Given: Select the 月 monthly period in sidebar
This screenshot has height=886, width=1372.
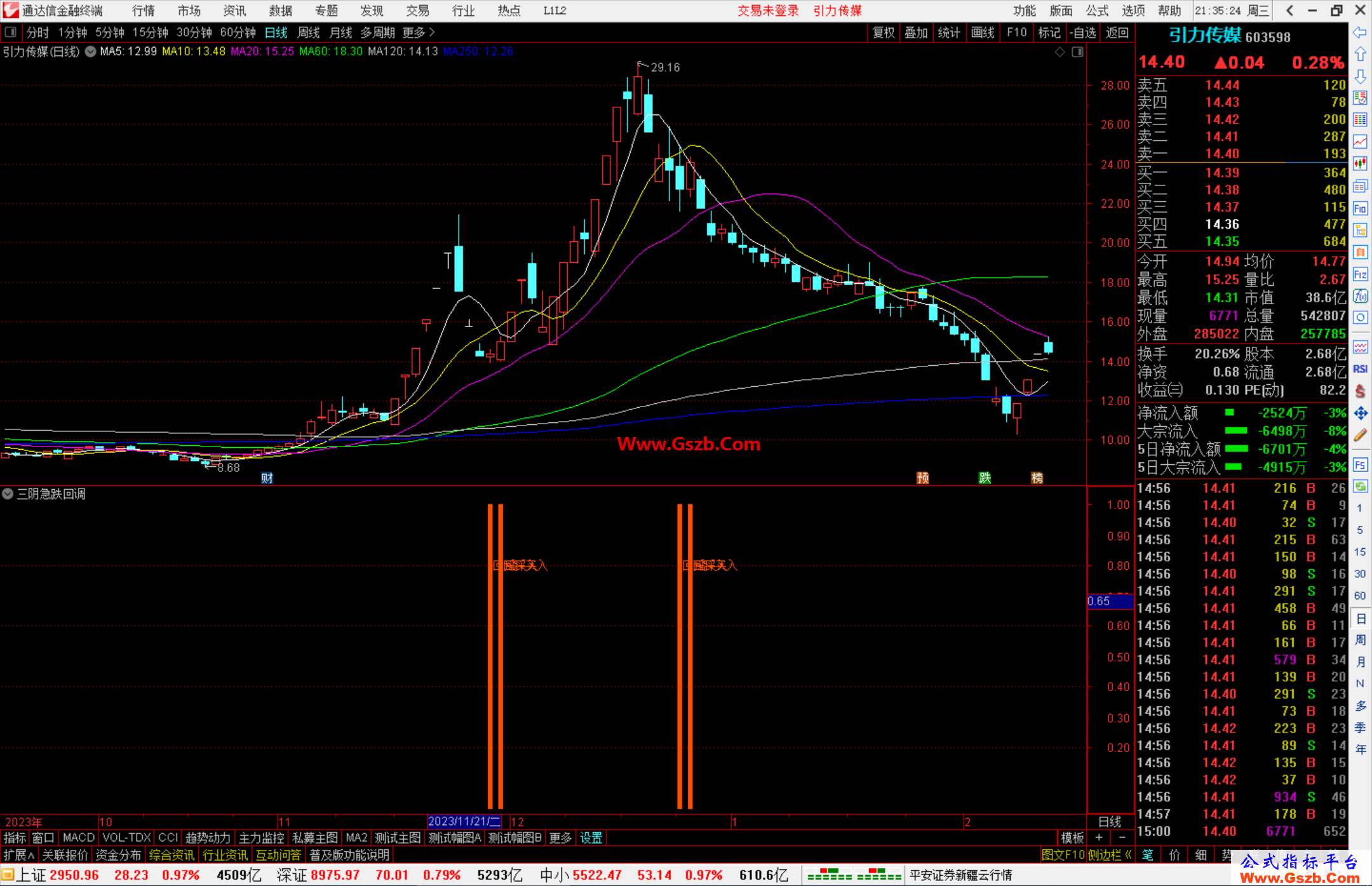Looking at the screenshot, I should 1360,662.
